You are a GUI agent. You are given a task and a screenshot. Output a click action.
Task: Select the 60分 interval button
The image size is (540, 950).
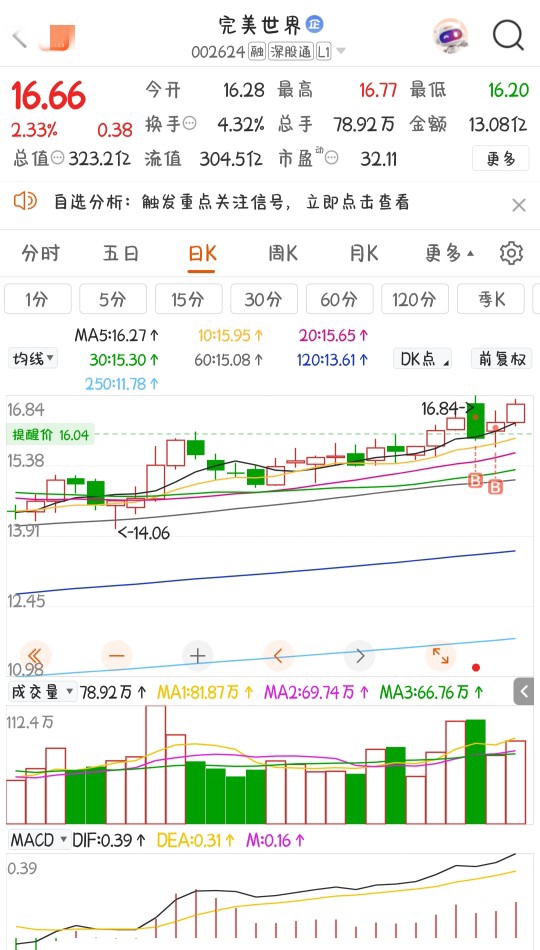339,299
